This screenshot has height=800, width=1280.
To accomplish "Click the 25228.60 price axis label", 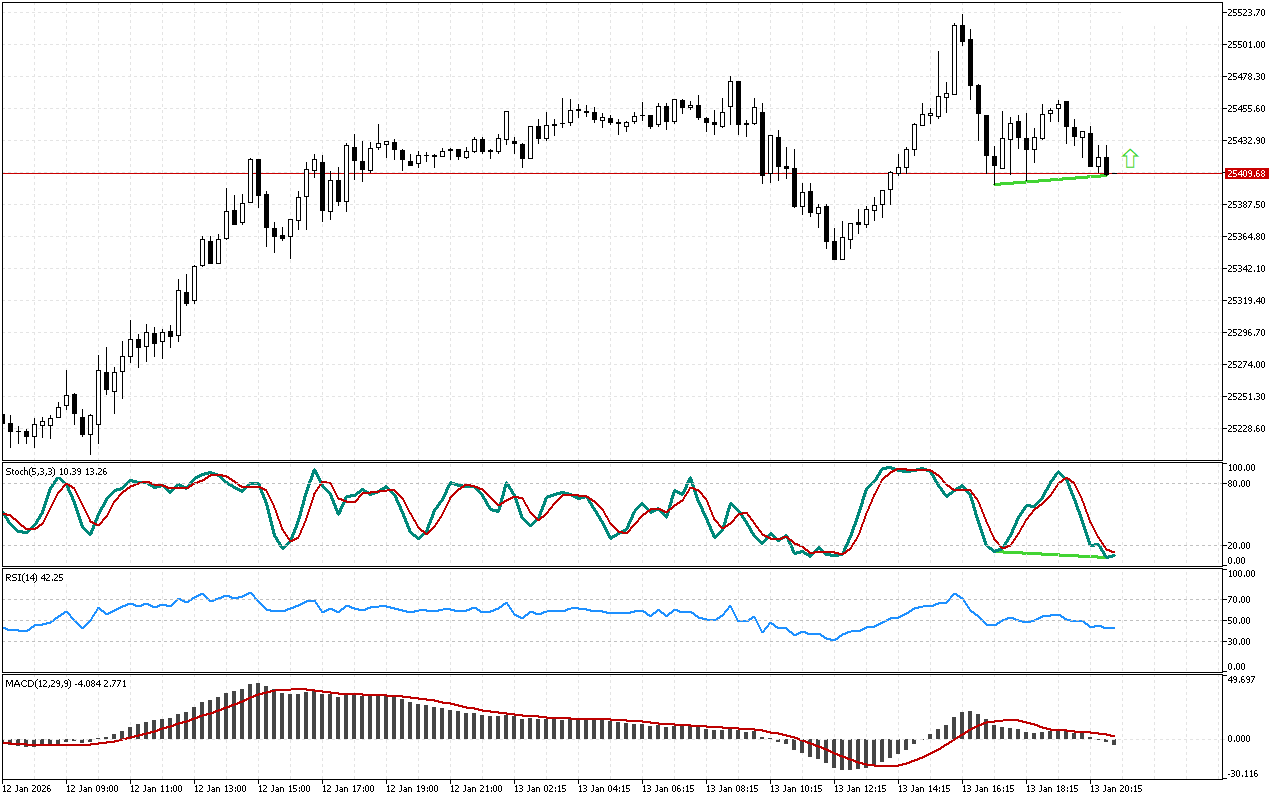I will (x=1246, y=429).
